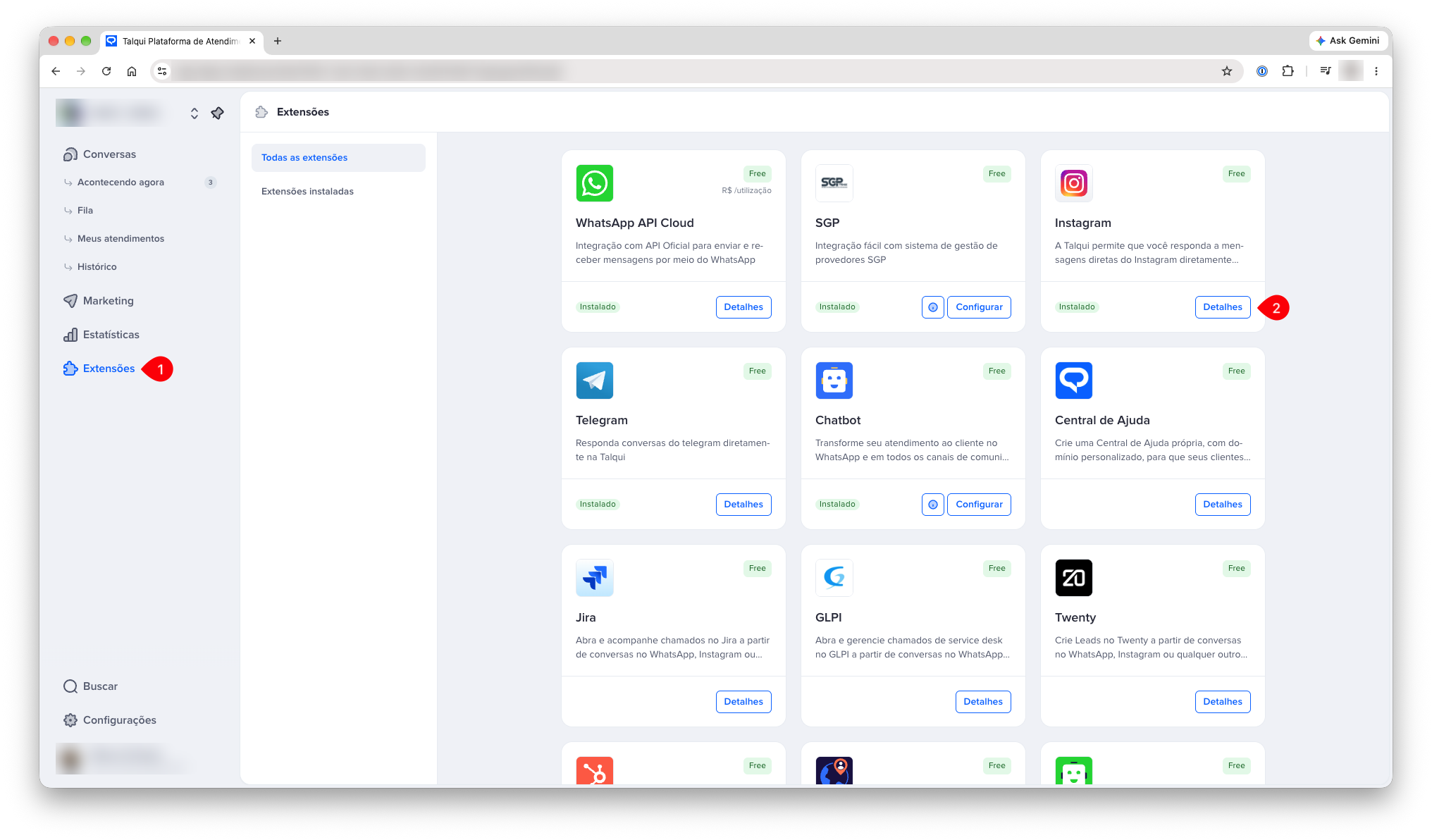Open the WhatsApp API Cloud app icon
This screenshot has width=1432, height=840.
(x=594, y=183)
